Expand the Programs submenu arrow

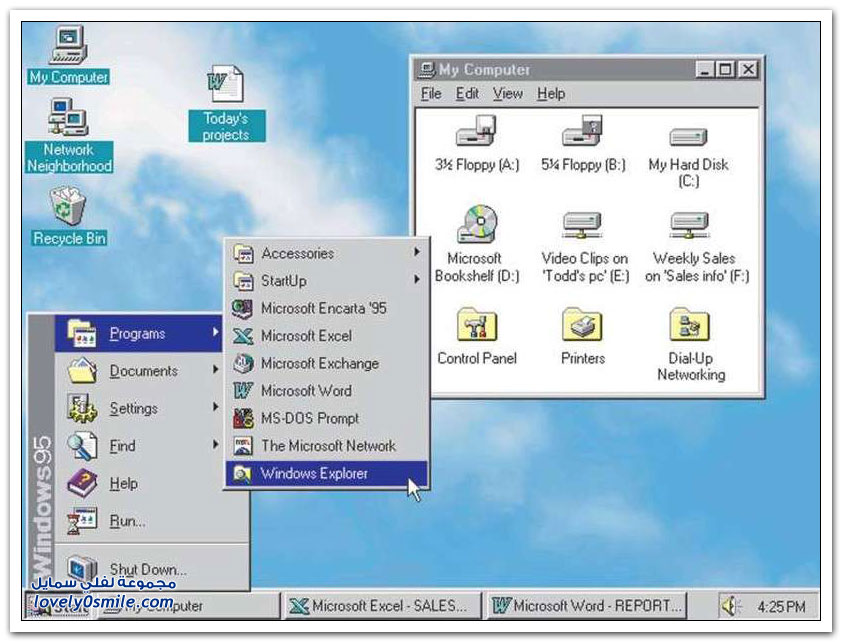(x=215, y=332)
